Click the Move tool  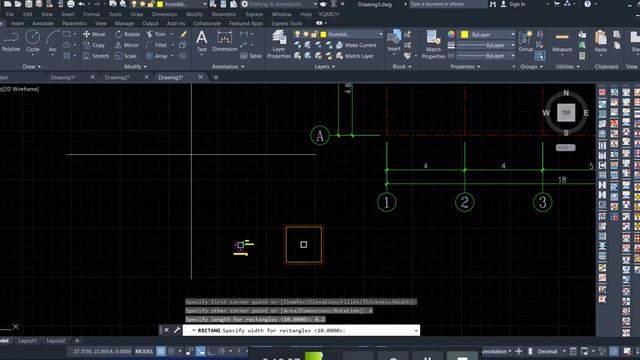[x=94, y=34]
